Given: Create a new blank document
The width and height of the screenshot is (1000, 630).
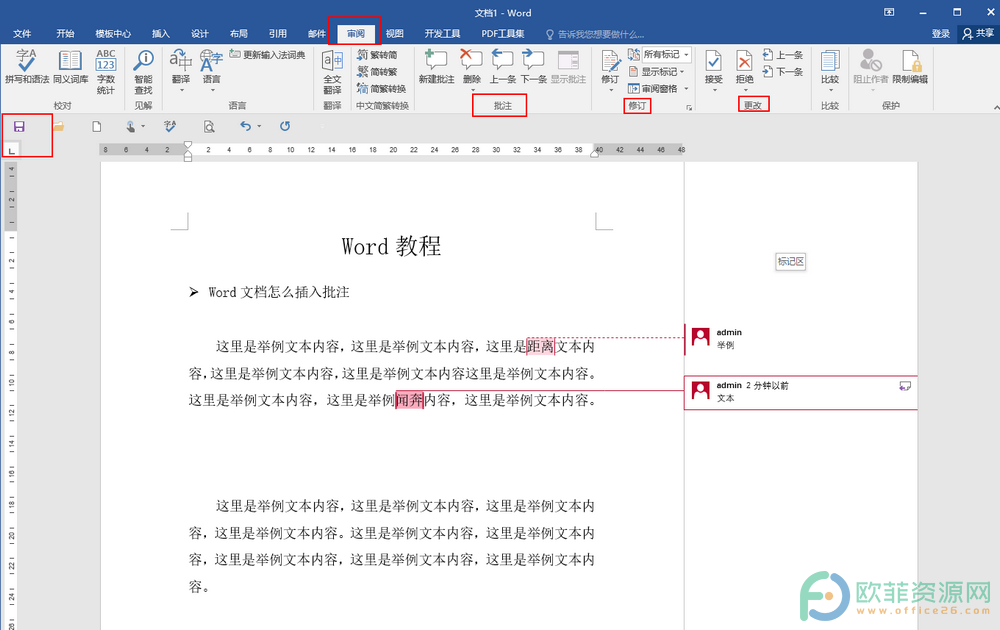Looking at the screenshot, I should (x=97, y=126).
